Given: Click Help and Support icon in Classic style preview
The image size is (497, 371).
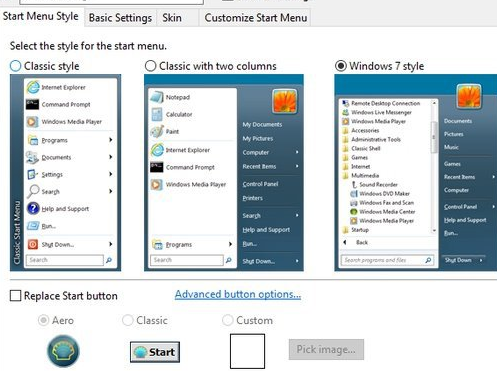Looking at the screenshot, I should 33,209.
